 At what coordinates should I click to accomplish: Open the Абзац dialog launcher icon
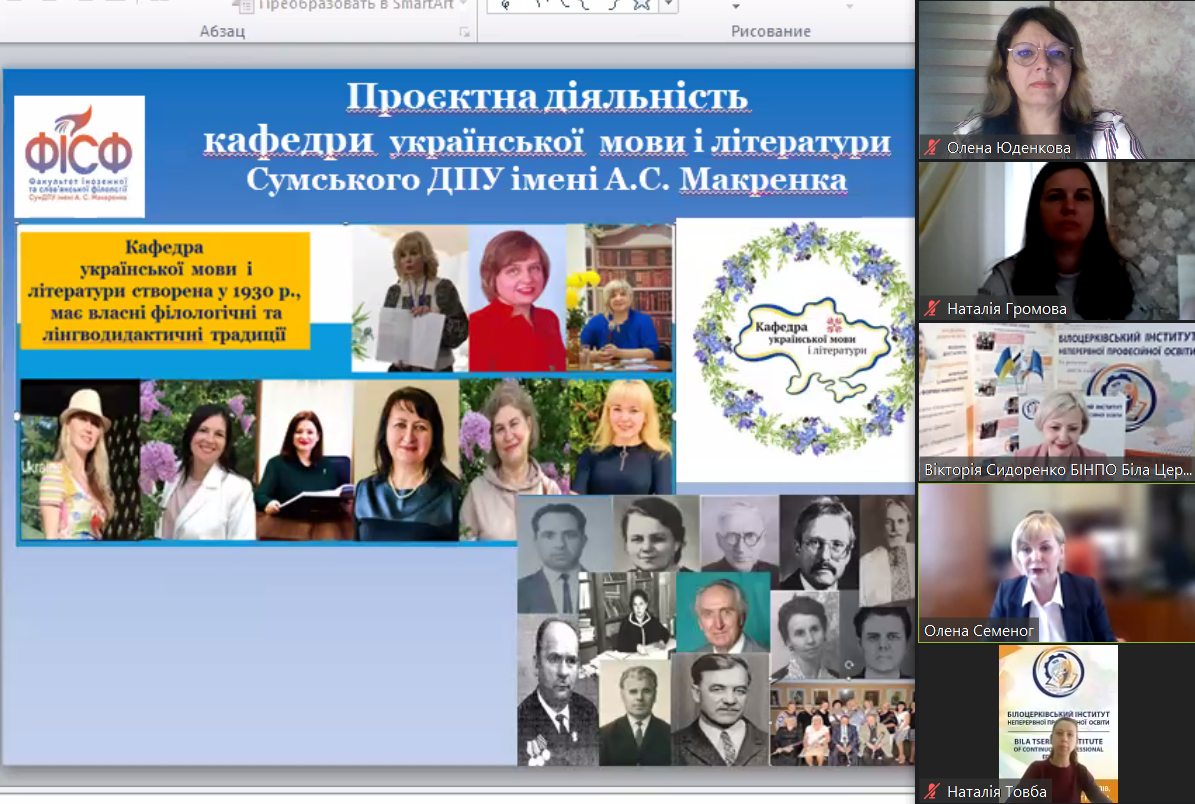click(x=464, y=32)
